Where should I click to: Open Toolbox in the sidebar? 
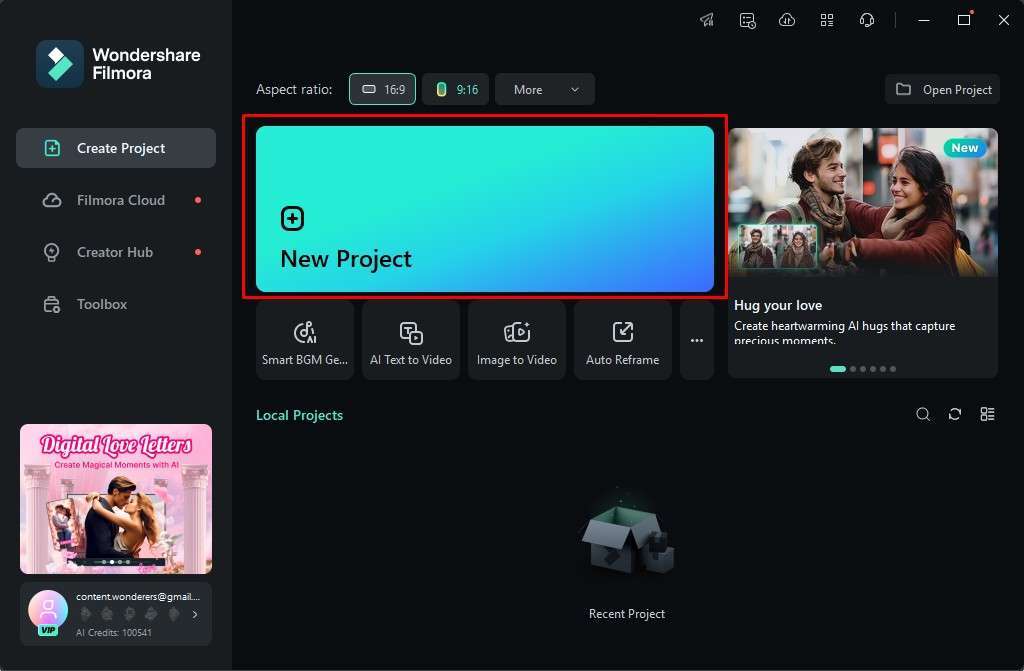116,304
